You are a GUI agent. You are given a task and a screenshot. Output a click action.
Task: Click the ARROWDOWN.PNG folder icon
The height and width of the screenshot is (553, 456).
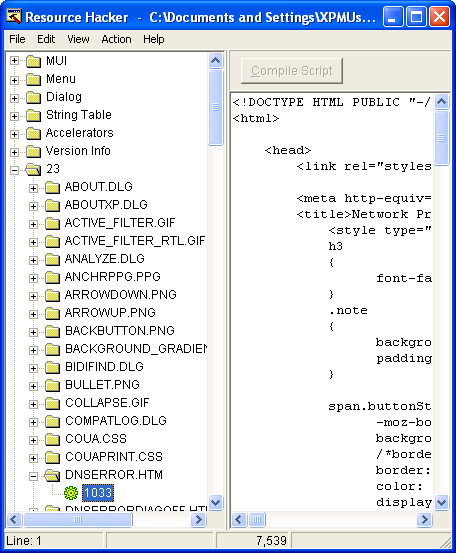tap(53, 295)
